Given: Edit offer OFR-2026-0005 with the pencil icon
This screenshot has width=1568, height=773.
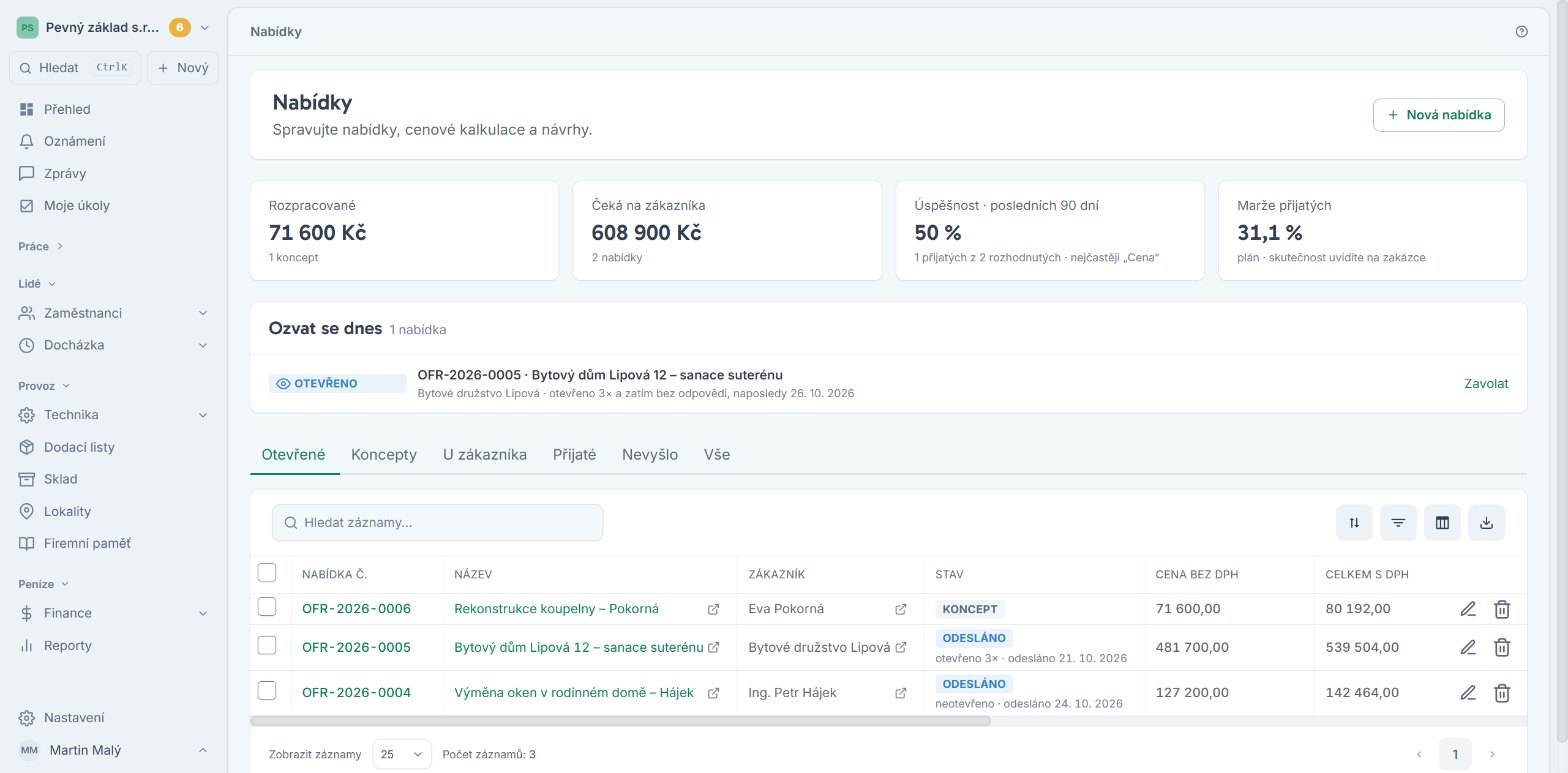Looking at the screenshot, I should click(1468, 647).
